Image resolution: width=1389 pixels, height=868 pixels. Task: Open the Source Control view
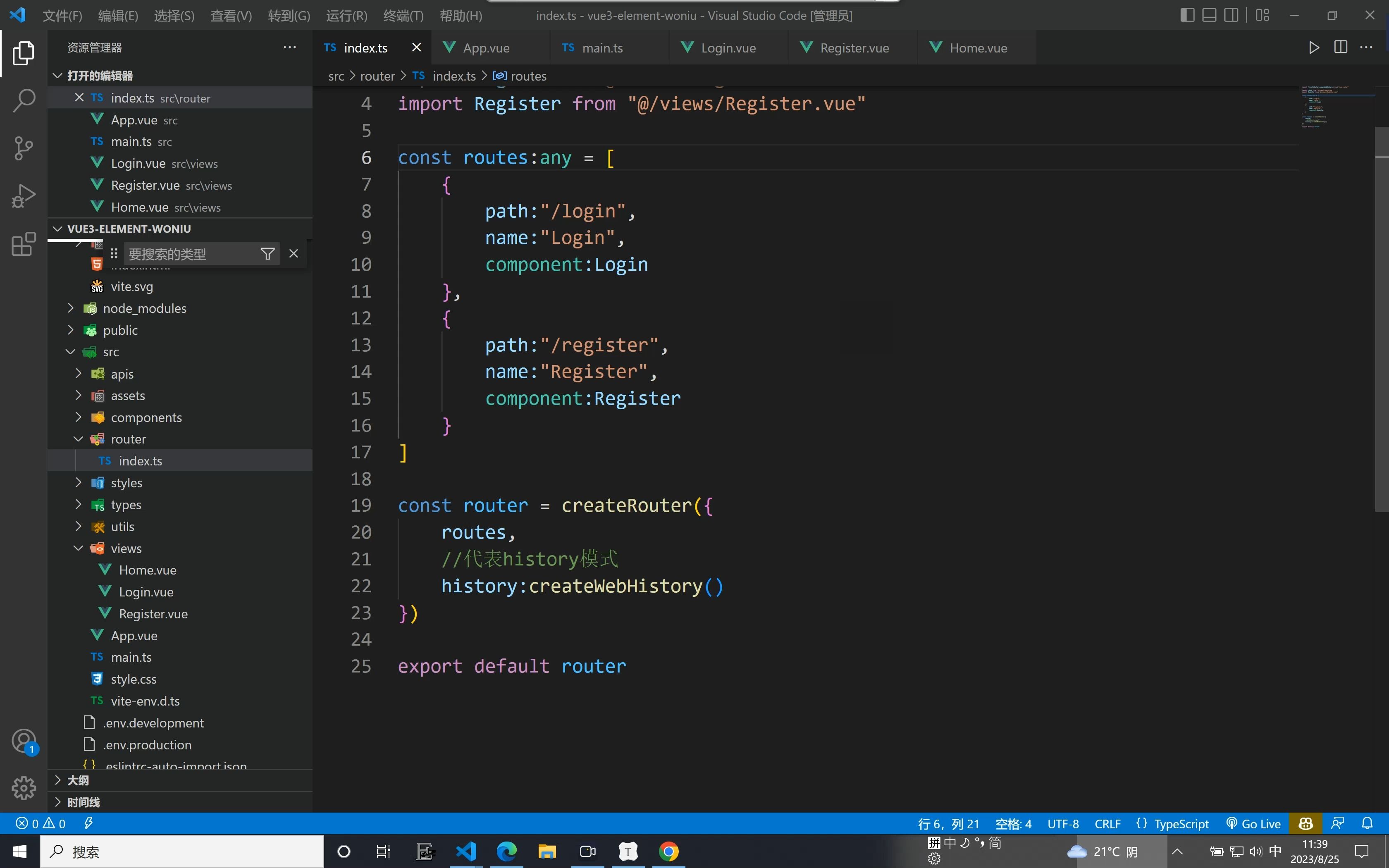24,149
